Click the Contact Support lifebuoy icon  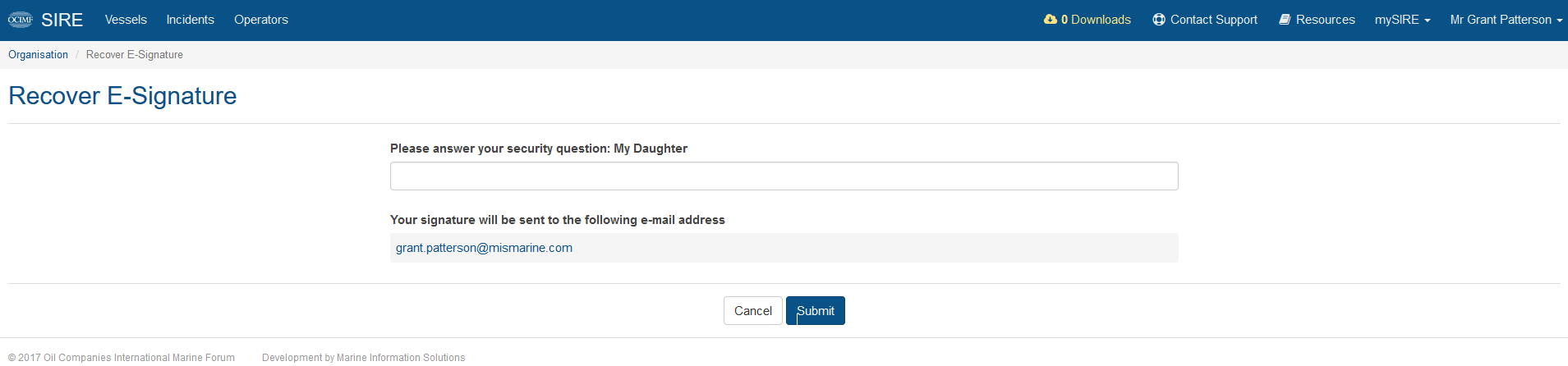pos(1159,20)
